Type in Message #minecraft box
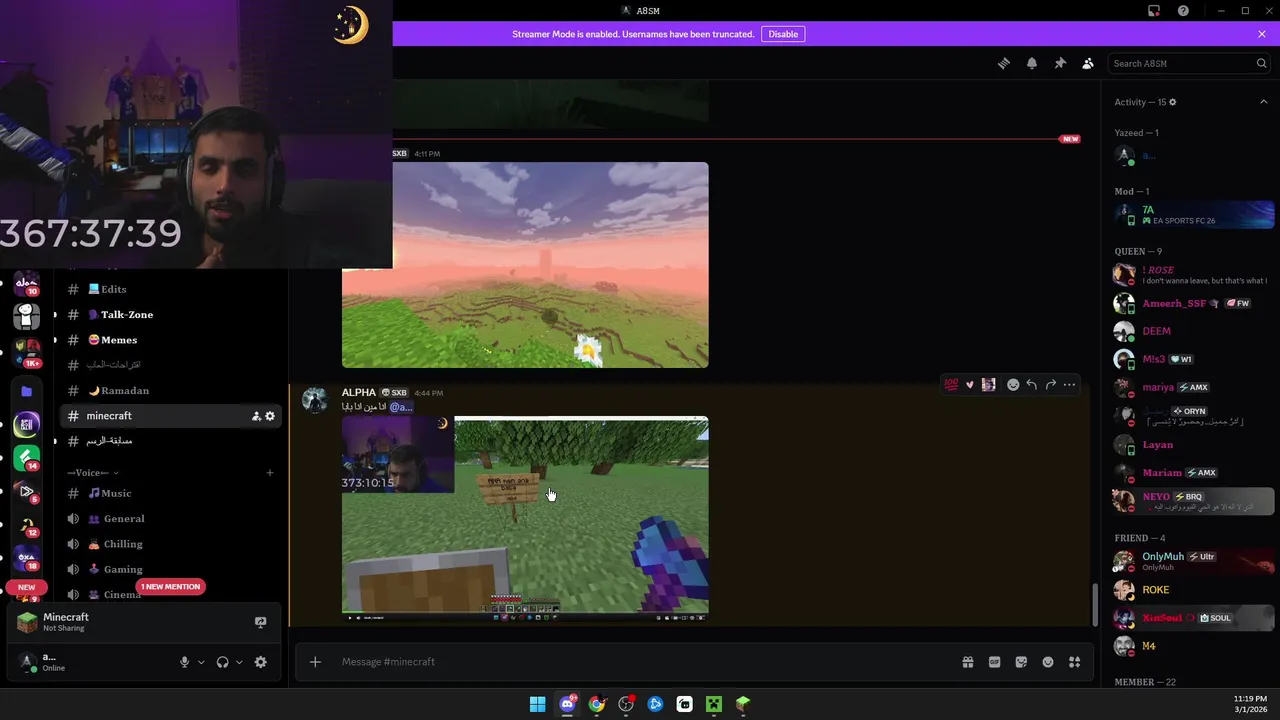 click(x=640, y=662)
